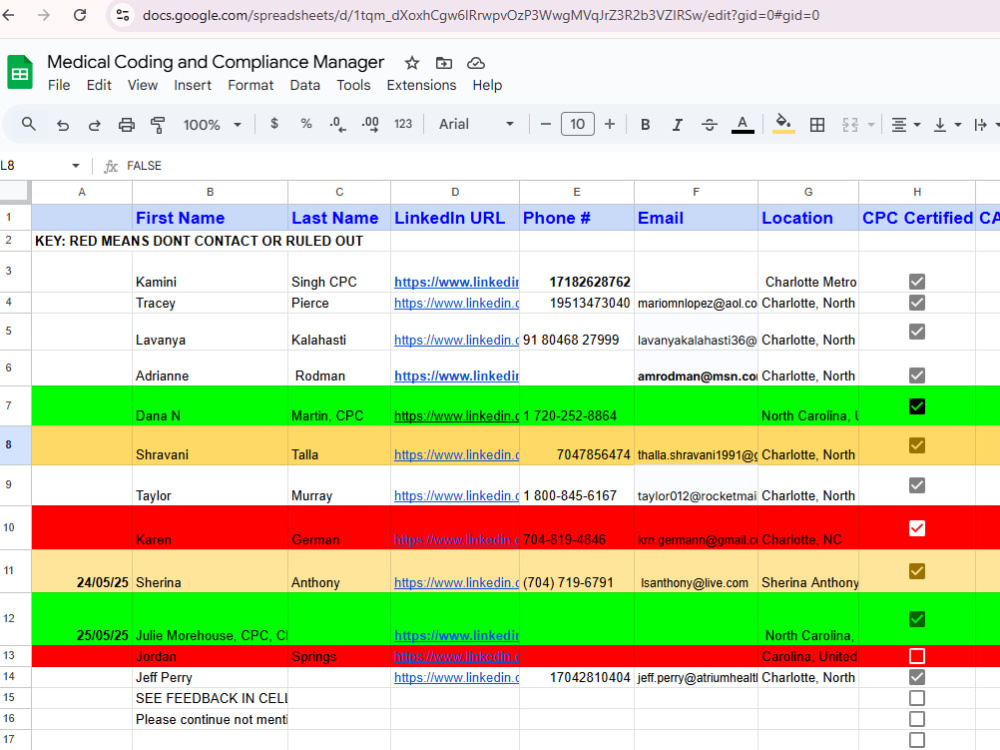
Task: Uncheck CPC Certified box for Kamini
Action: (917, 281)
